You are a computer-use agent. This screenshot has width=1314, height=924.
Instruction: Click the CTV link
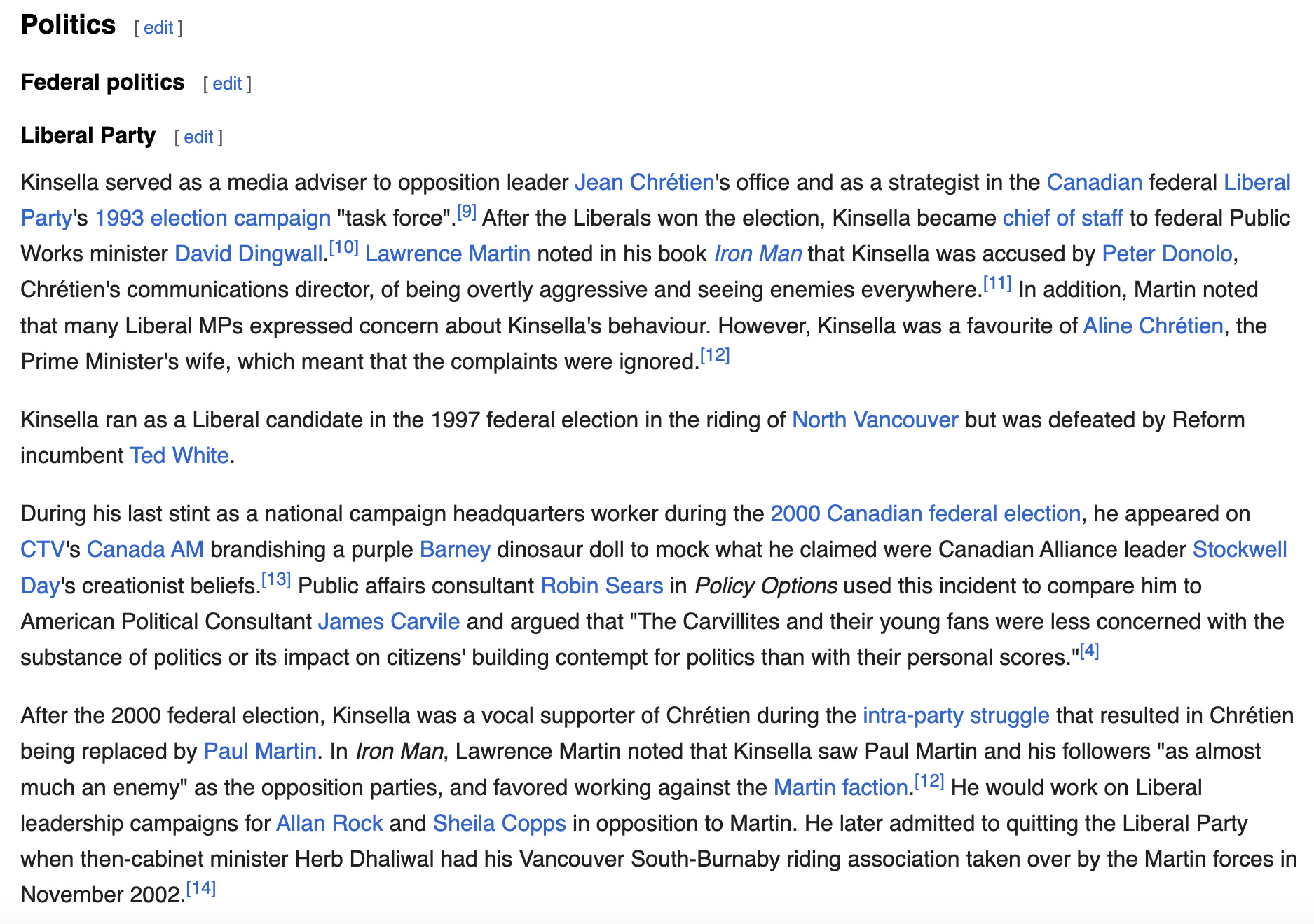click(x=43, y=549)
